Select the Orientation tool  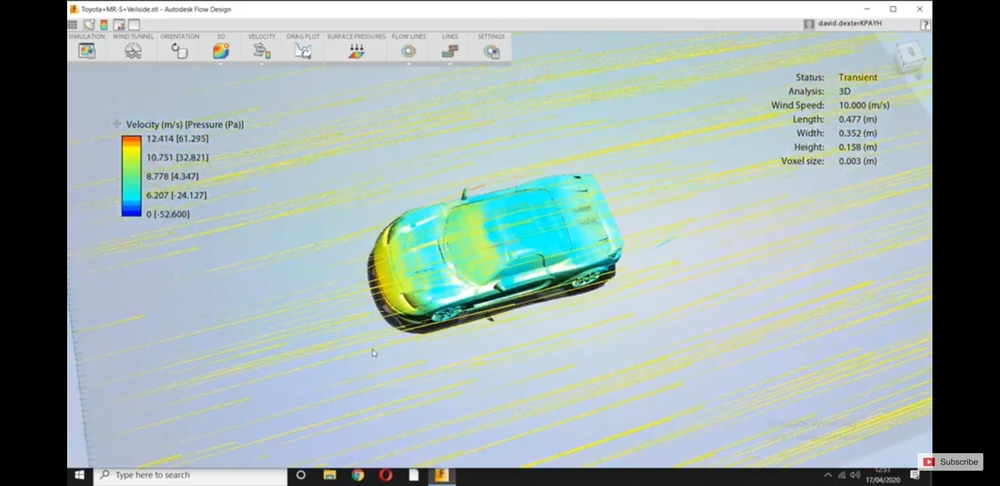179,52
